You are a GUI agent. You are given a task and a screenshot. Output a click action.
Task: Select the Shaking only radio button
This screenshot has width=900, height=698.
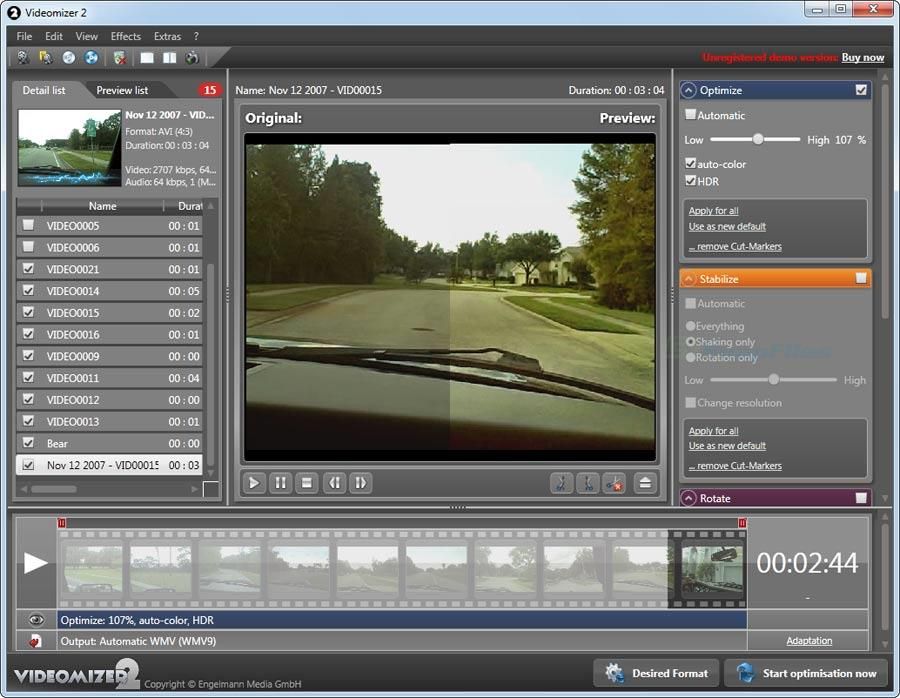[690, 342]
